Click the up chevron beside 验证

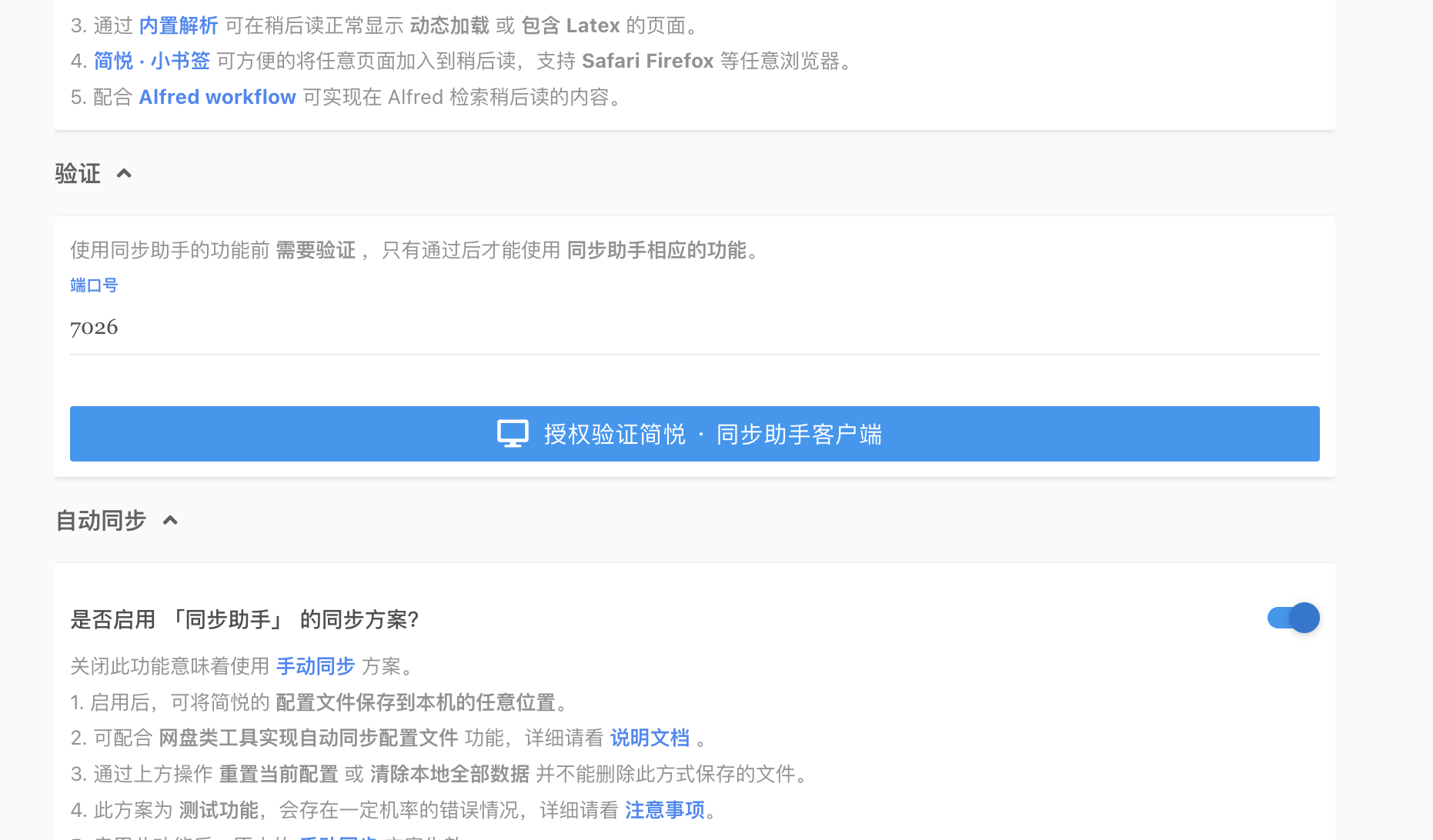coord(124,173)
